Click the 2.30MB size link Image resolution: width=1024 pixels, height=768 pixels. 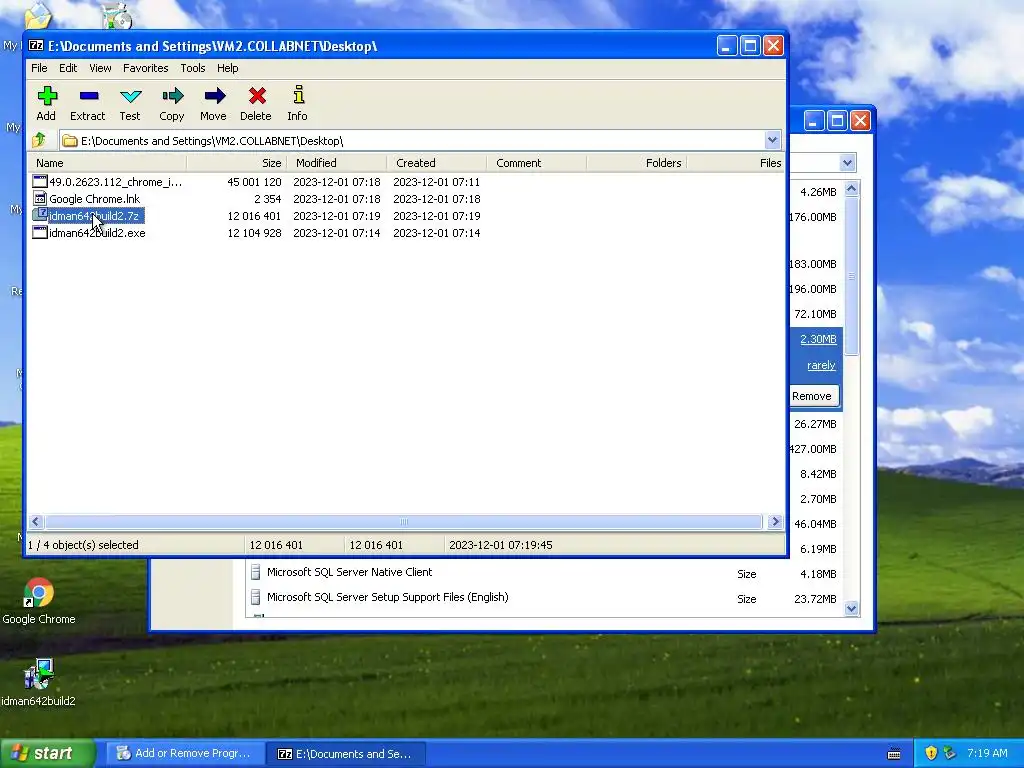(818, 339)
